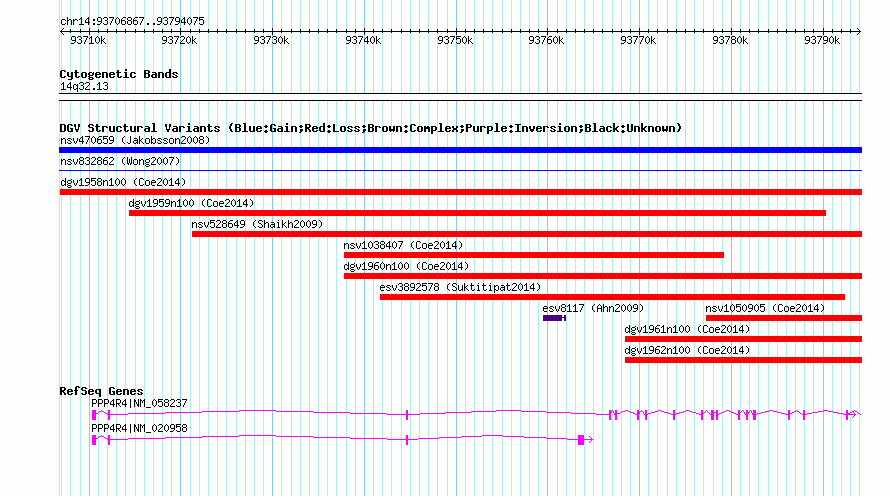Select the red dgv1962n100 loss bar
890x496 pixels.
coord(744,360)
